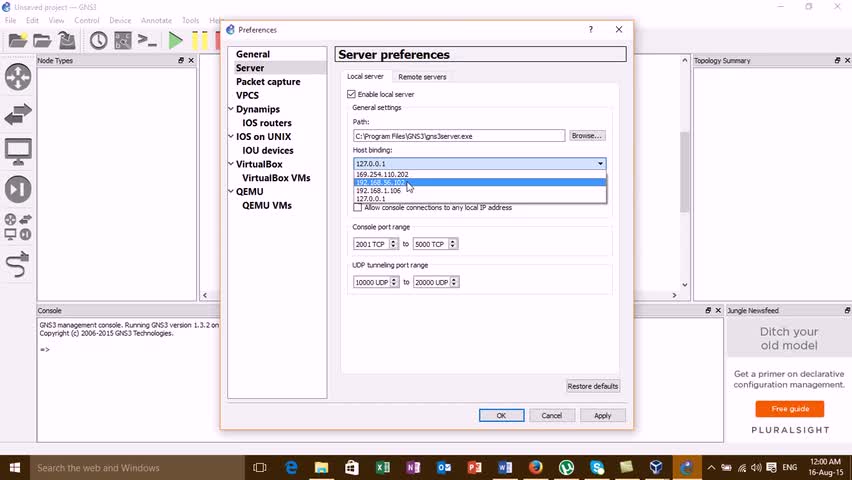
Task: Select IOU devices preferences page
Action: tap(268, 151)
